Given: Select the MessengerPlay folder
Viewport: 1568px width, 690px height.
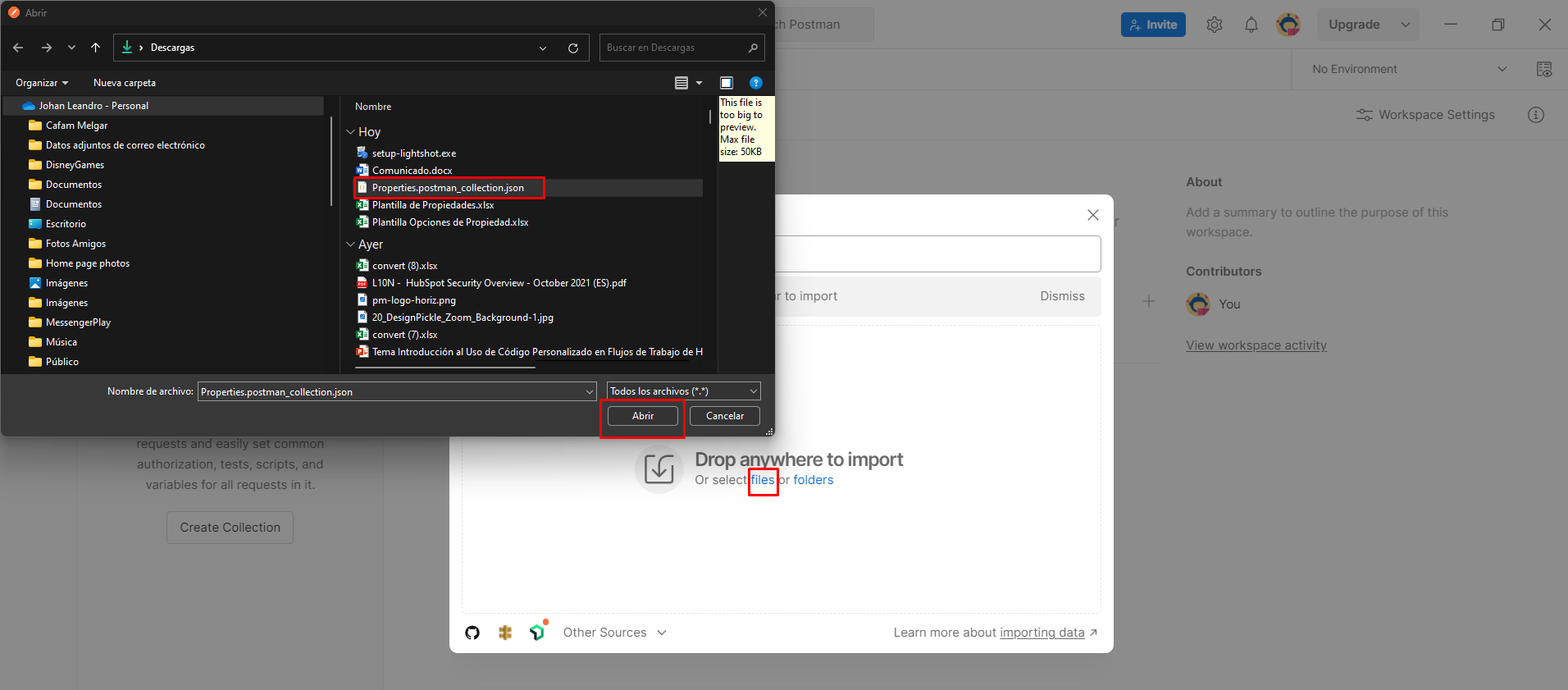Looking at the screenshot, I should click(x=78, y=322).
